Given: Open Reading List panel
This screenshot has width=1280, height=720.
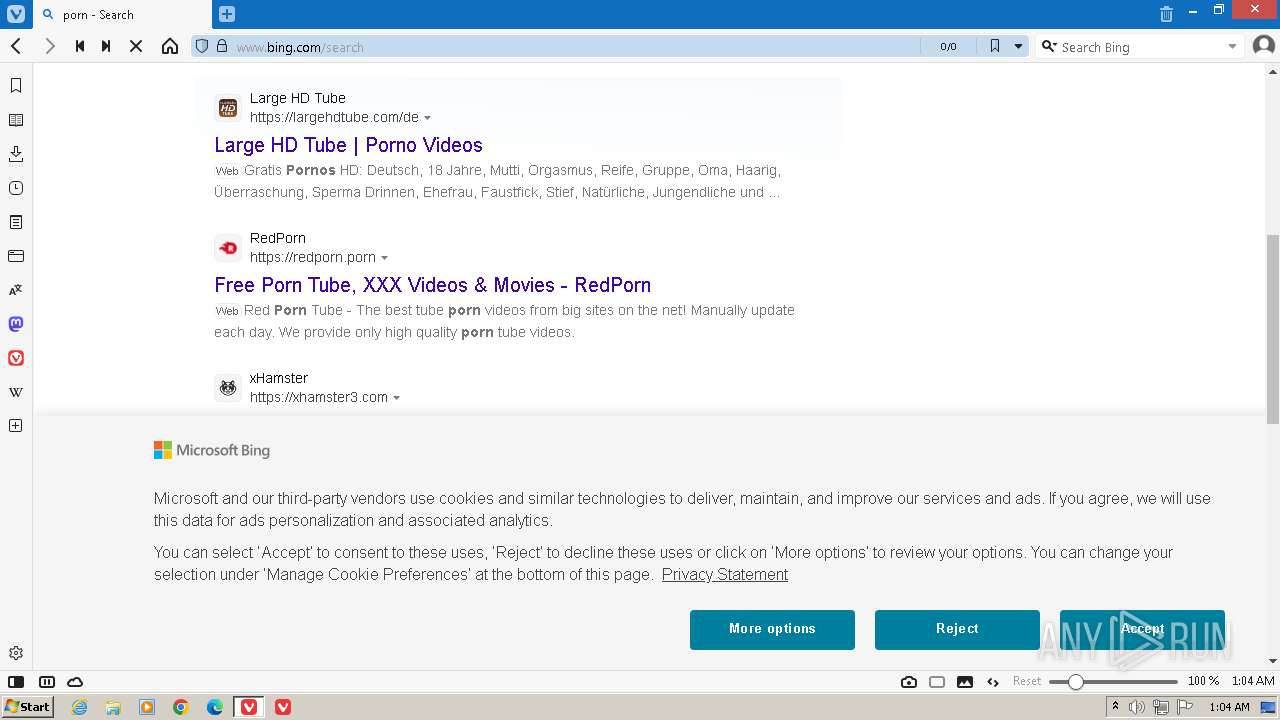Looking at the screenshot, I should tap(16, 120).
